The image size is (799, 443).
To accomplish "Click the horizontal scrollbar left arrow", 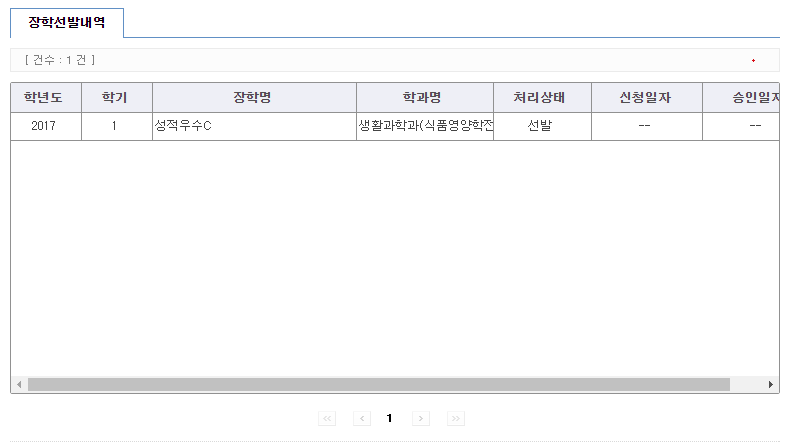I will click(19, 384).
